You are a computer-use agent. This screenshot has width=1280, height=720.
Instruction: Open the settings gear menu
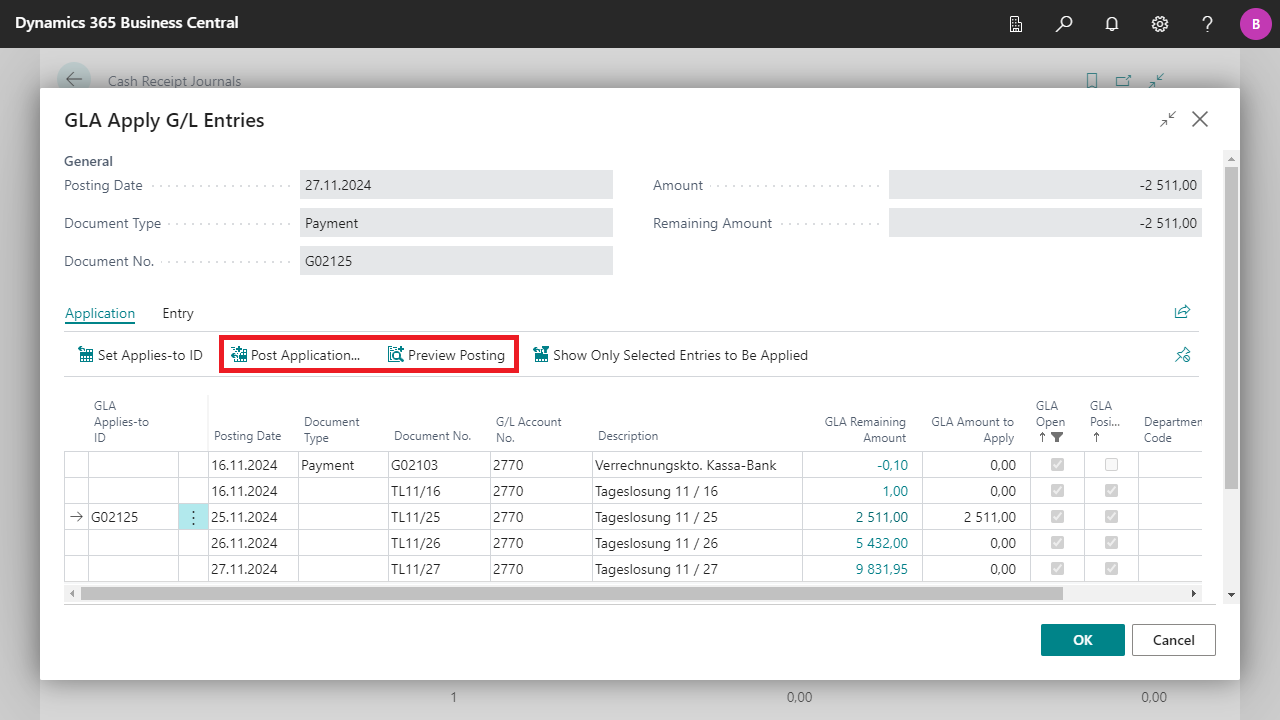[x=1160, y=24]
